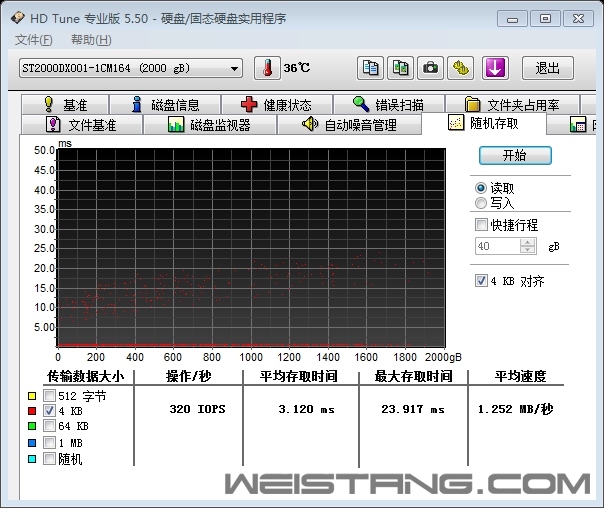Click the 1.252 MB/秒 average speed value
604x508 pixels.
point(515,409)
